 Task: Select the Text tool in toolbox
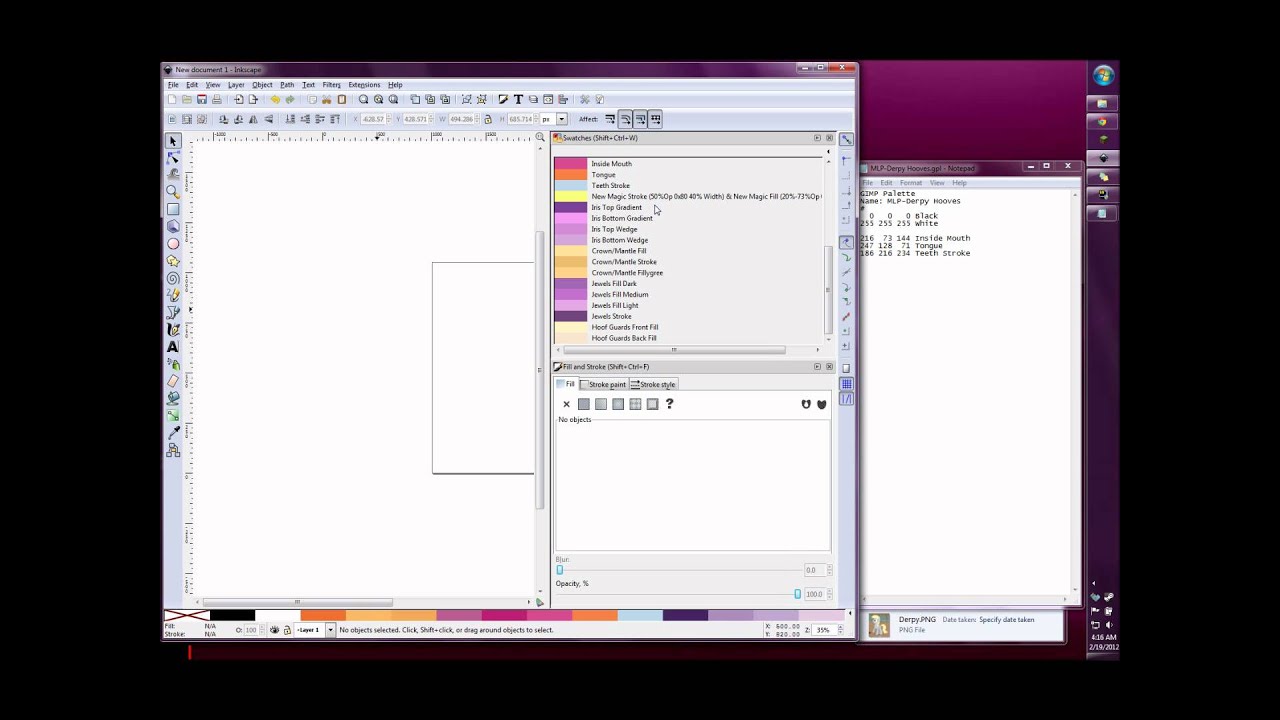click(x=173, y=346)
